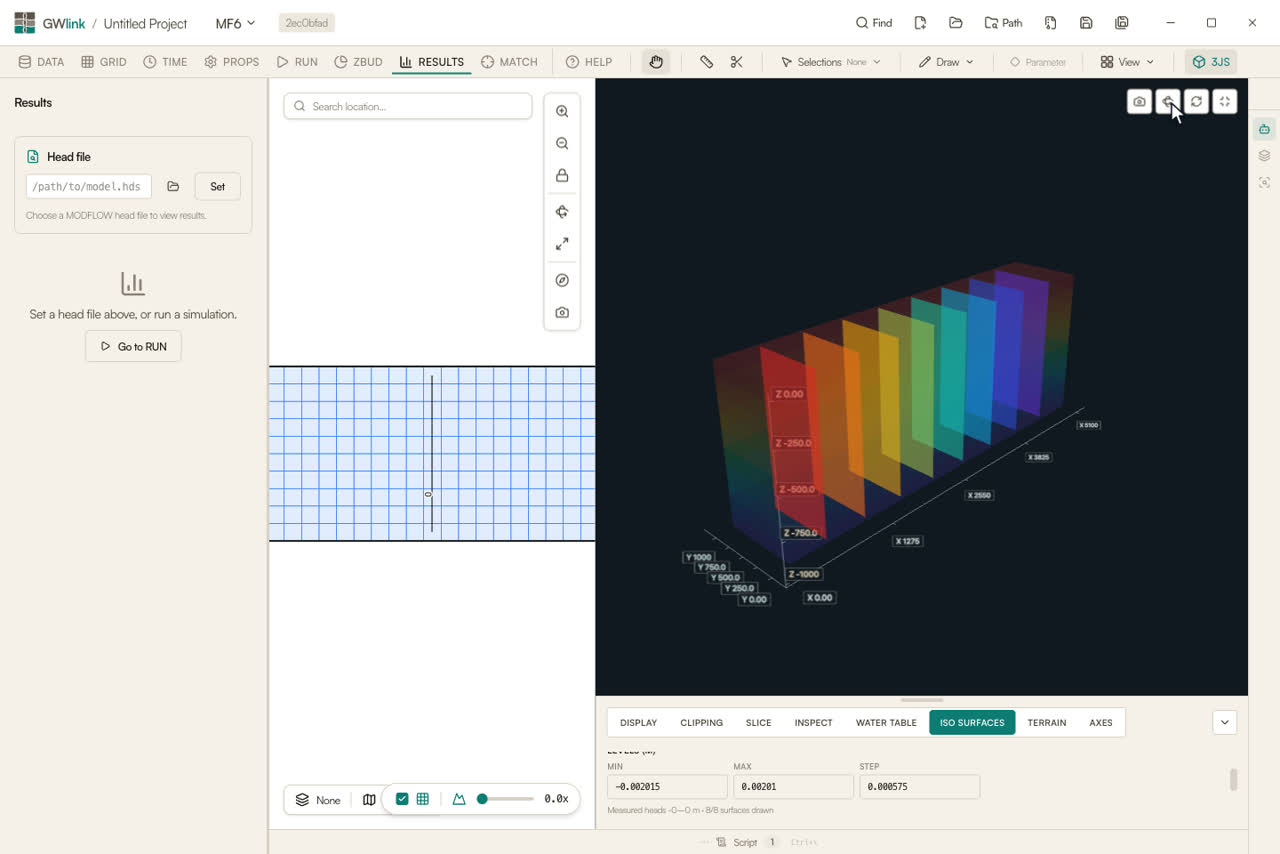The height and width of the screenshot is (854, 1280).
Task: Toggle the grid visibility checkbox
Action: tap(402, 799)
